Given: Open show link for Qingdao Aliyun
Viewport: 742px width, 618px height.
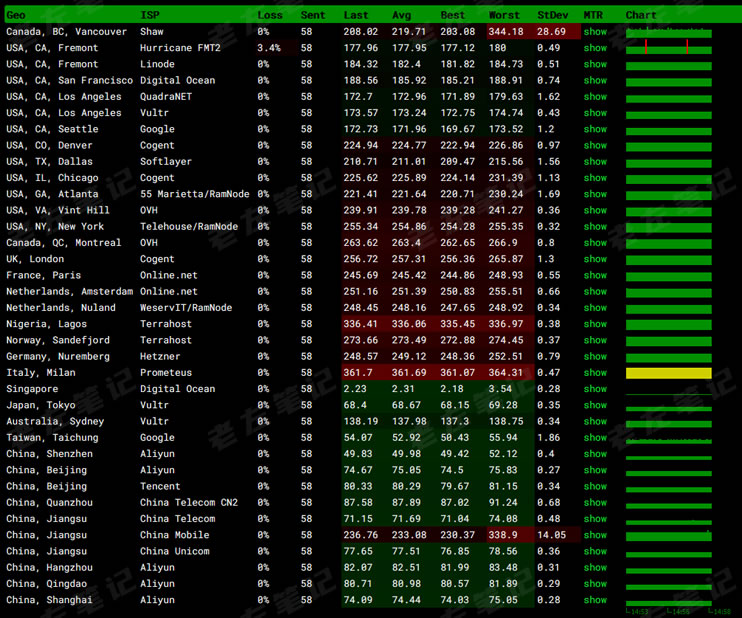Looking at the screenshot, I should [x=595, y=584].
